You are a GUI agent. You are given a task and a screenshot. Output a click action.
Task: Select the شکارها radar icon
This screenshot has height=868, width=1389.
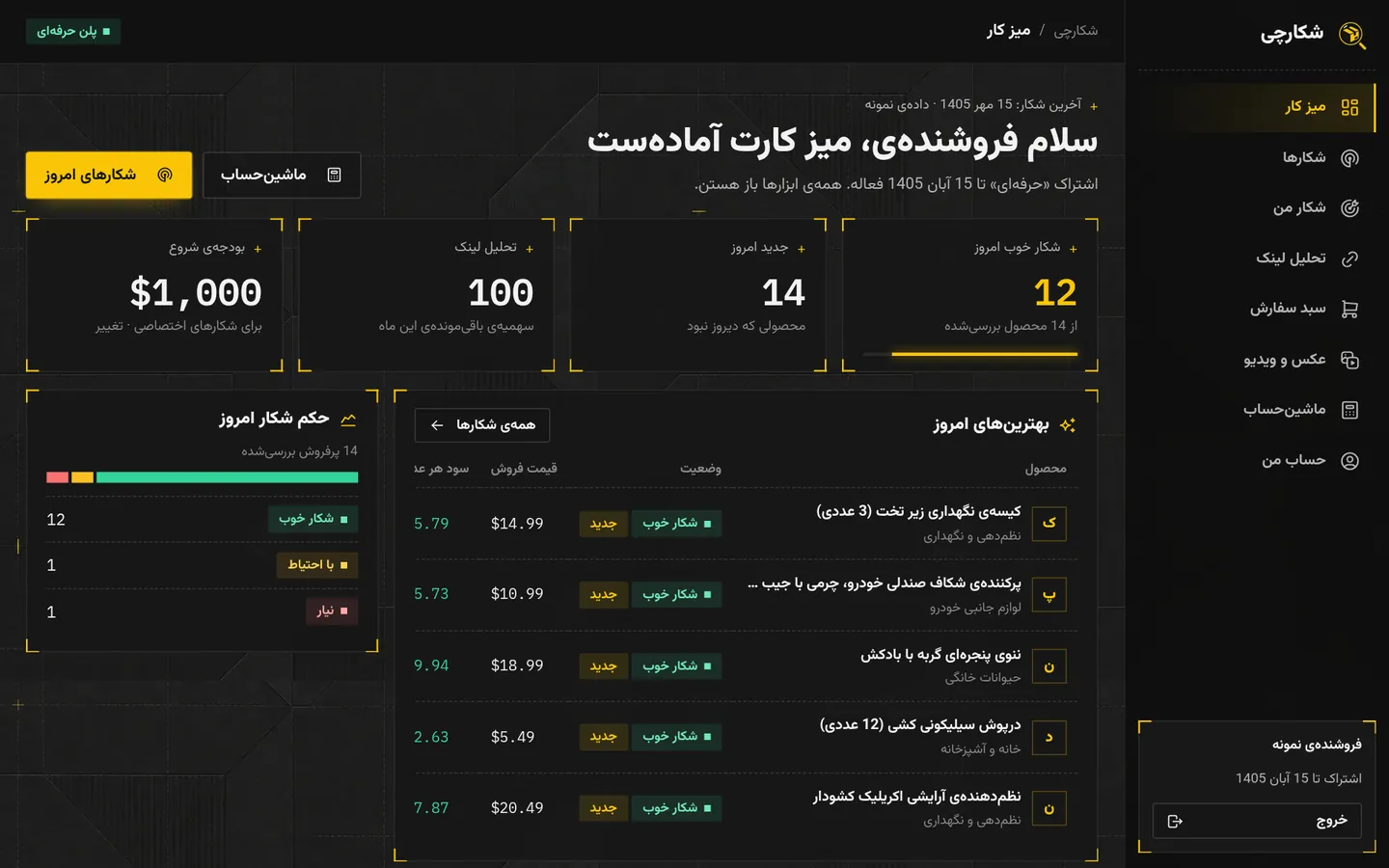coord(1349,158)
